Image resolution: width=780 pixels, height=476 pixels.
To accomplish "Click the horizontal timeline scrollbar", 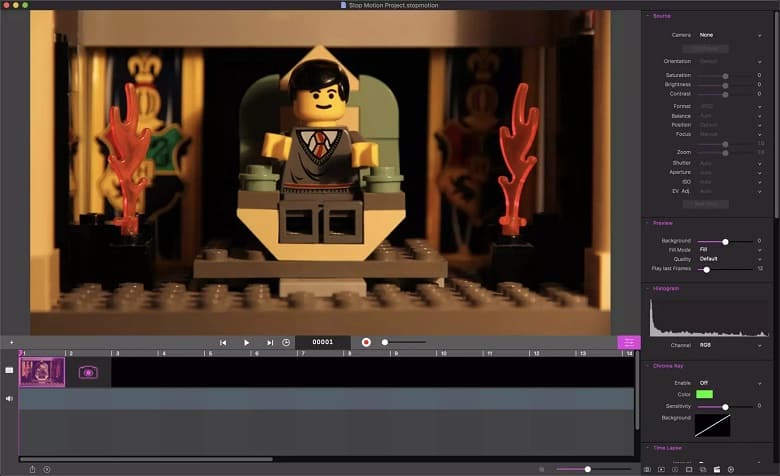I will coord(146,459).
